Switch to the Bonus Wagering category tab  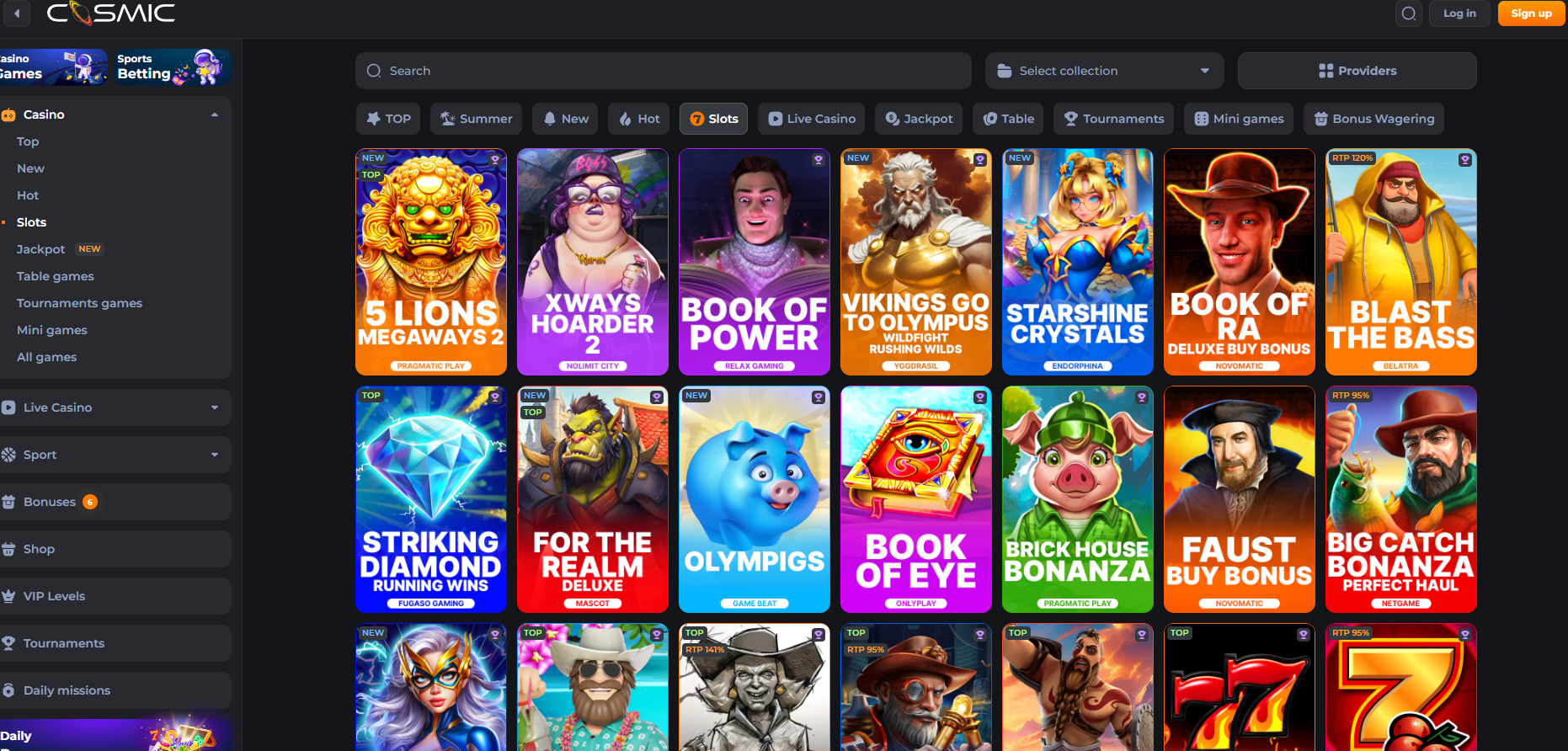click(x=1374, y=119)
